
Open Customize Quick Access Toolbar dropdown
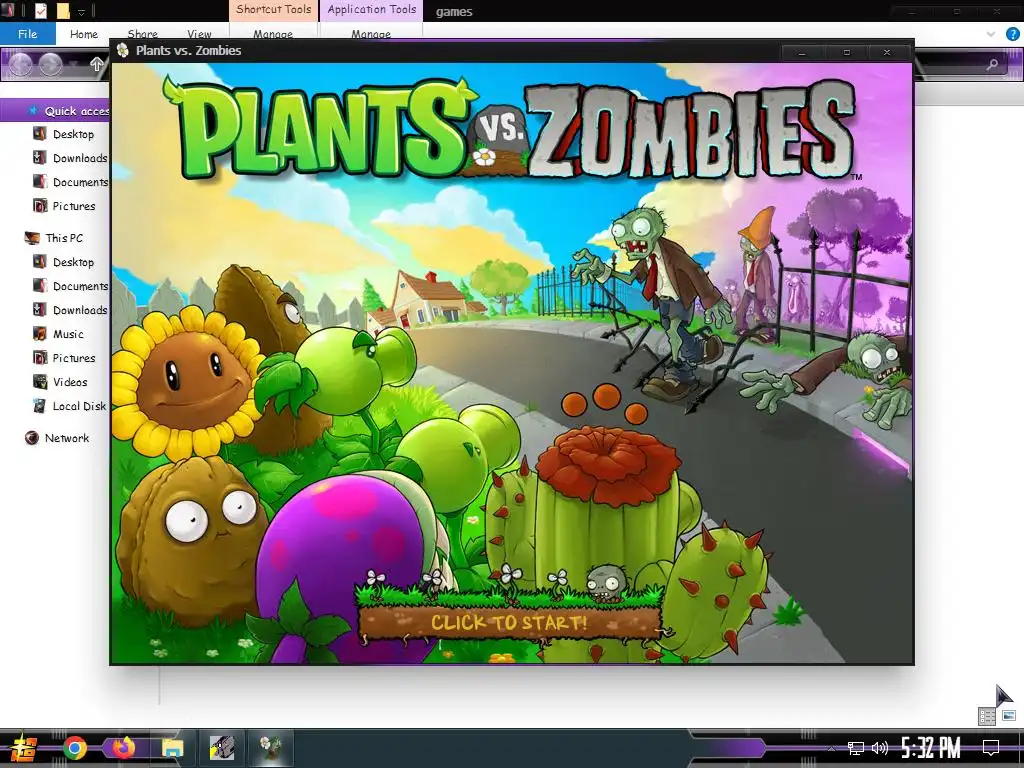coord(82,12)
